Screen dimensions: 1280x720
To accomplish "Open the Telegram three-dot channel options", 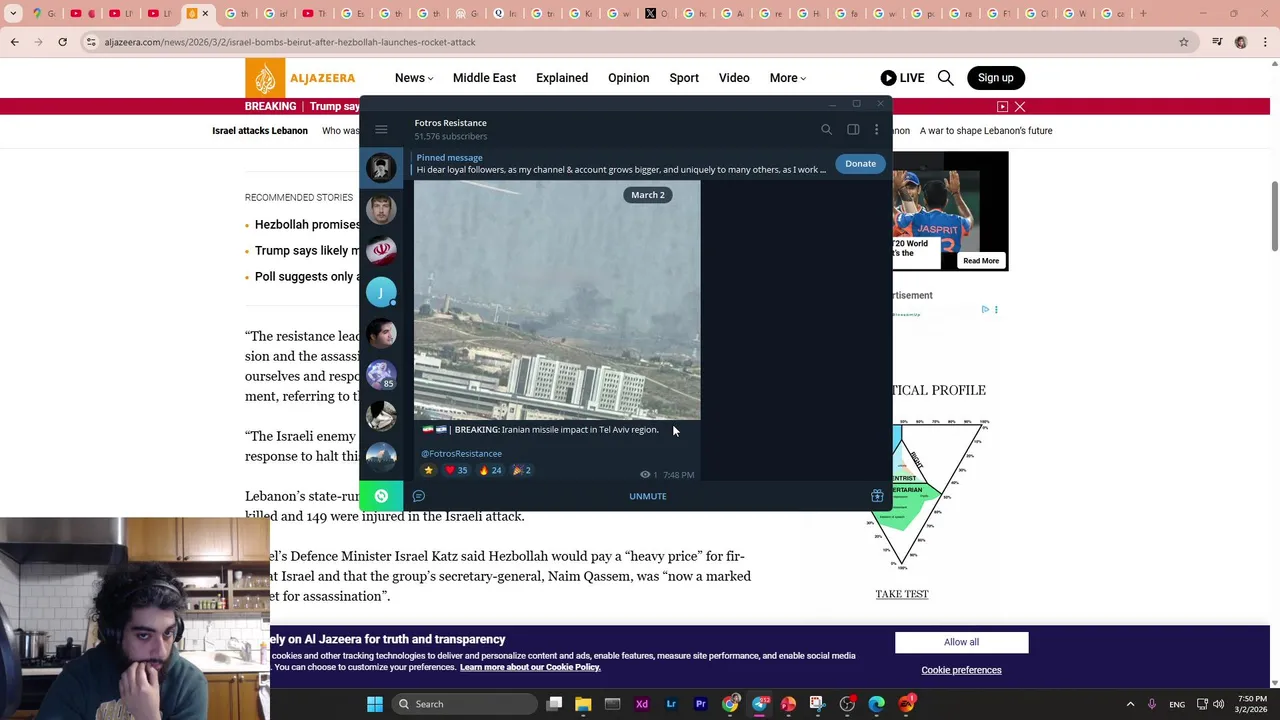I will click(x=876, y=129).
